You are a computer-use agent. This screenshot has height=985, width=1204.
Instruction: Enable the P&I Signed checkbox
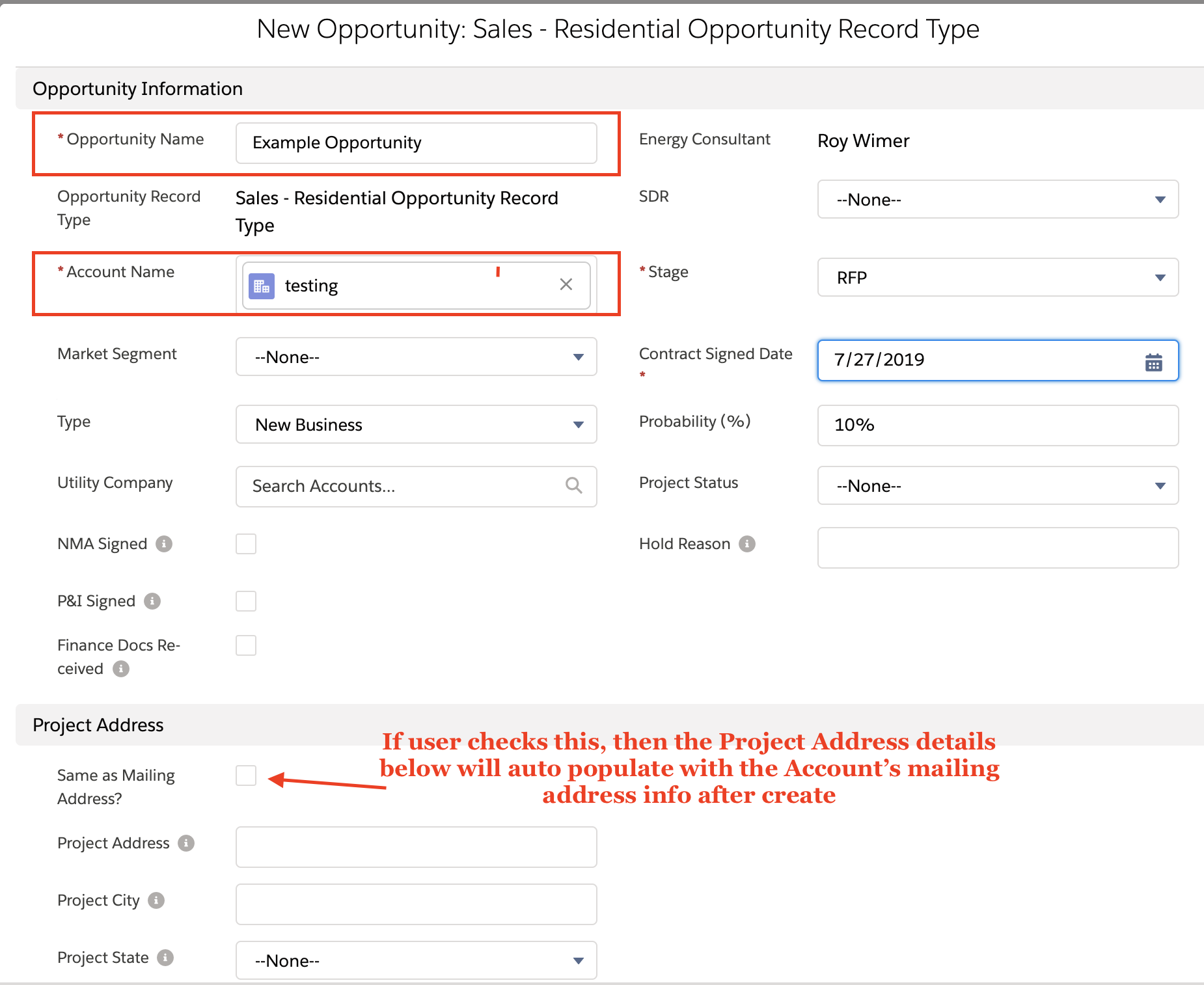coord(246,601)
